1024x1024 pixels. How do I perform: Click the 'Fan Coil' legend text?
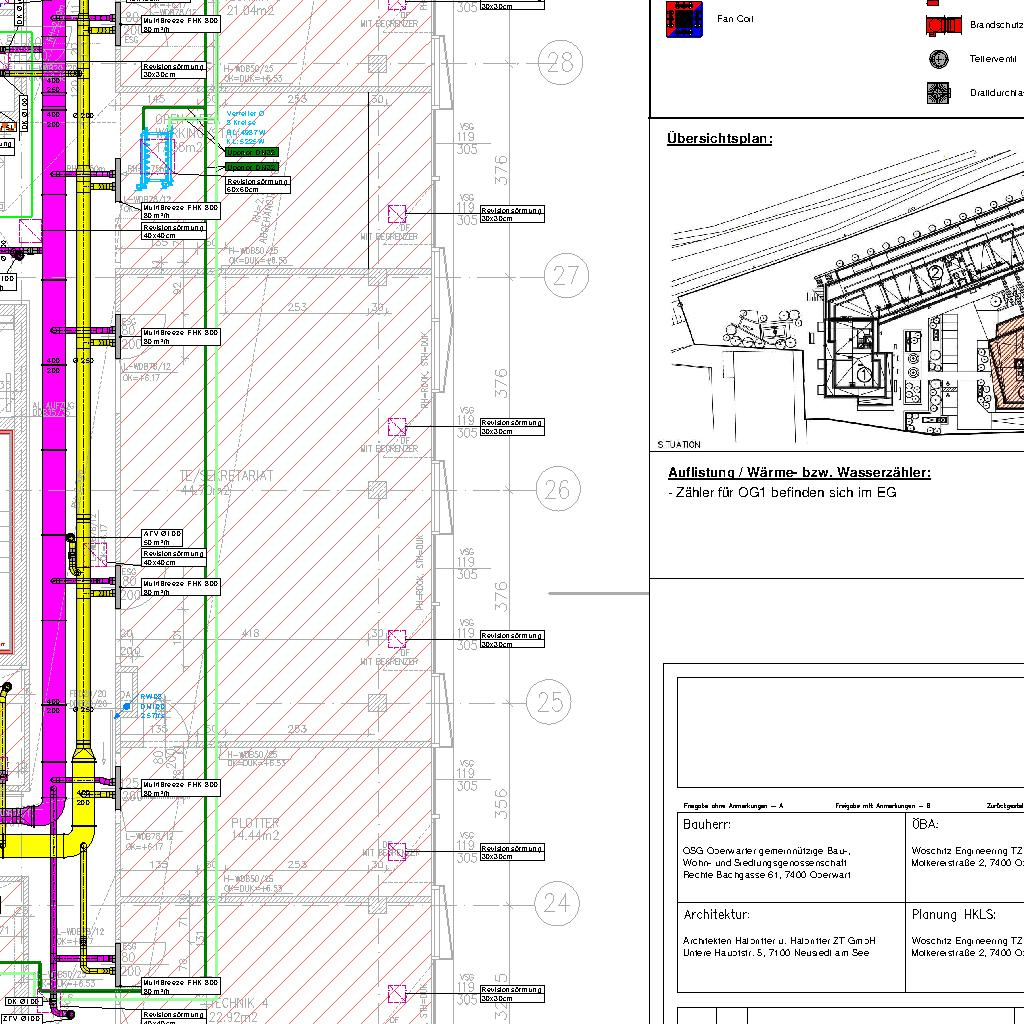735,19
